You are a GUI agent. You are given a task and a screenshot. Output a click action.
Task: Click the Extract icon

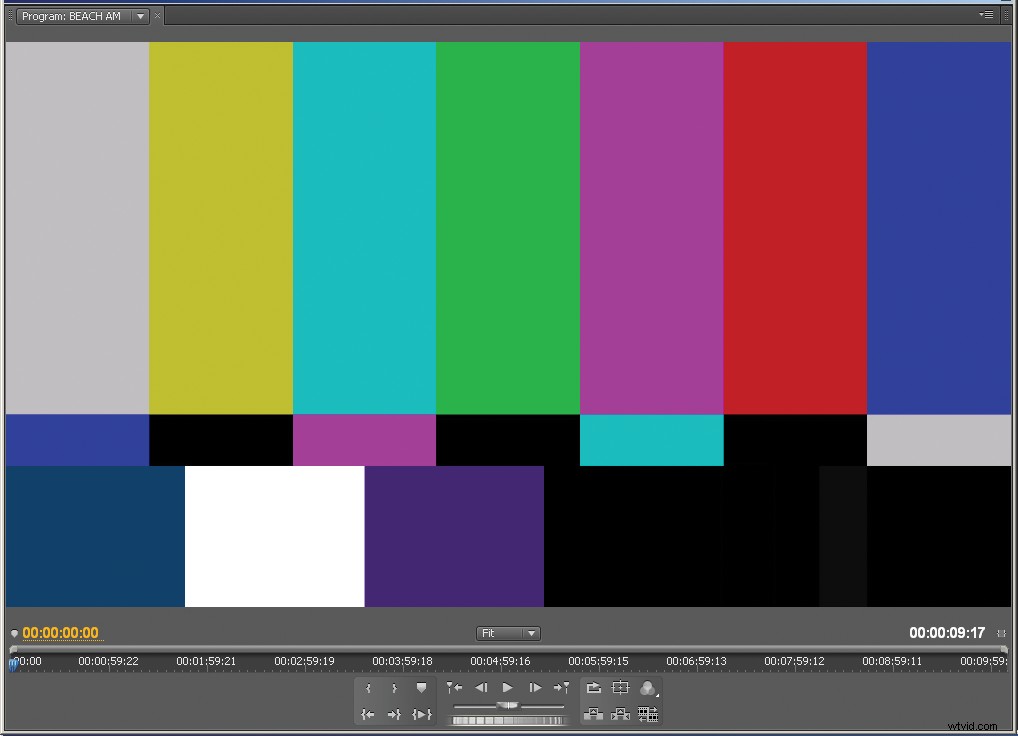(620, 713)
